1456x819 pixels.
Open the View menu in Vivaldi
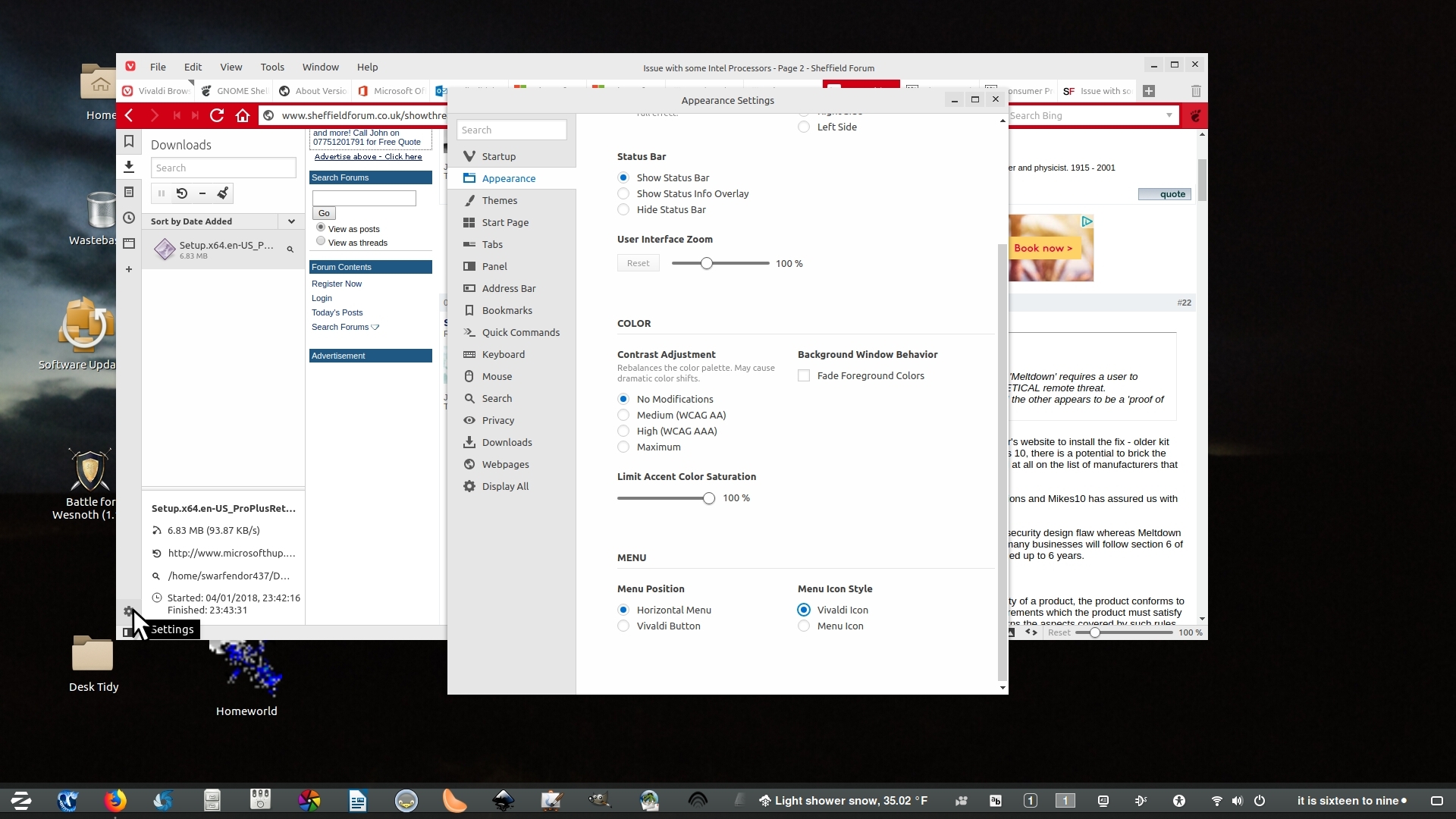tap(230, 66)
